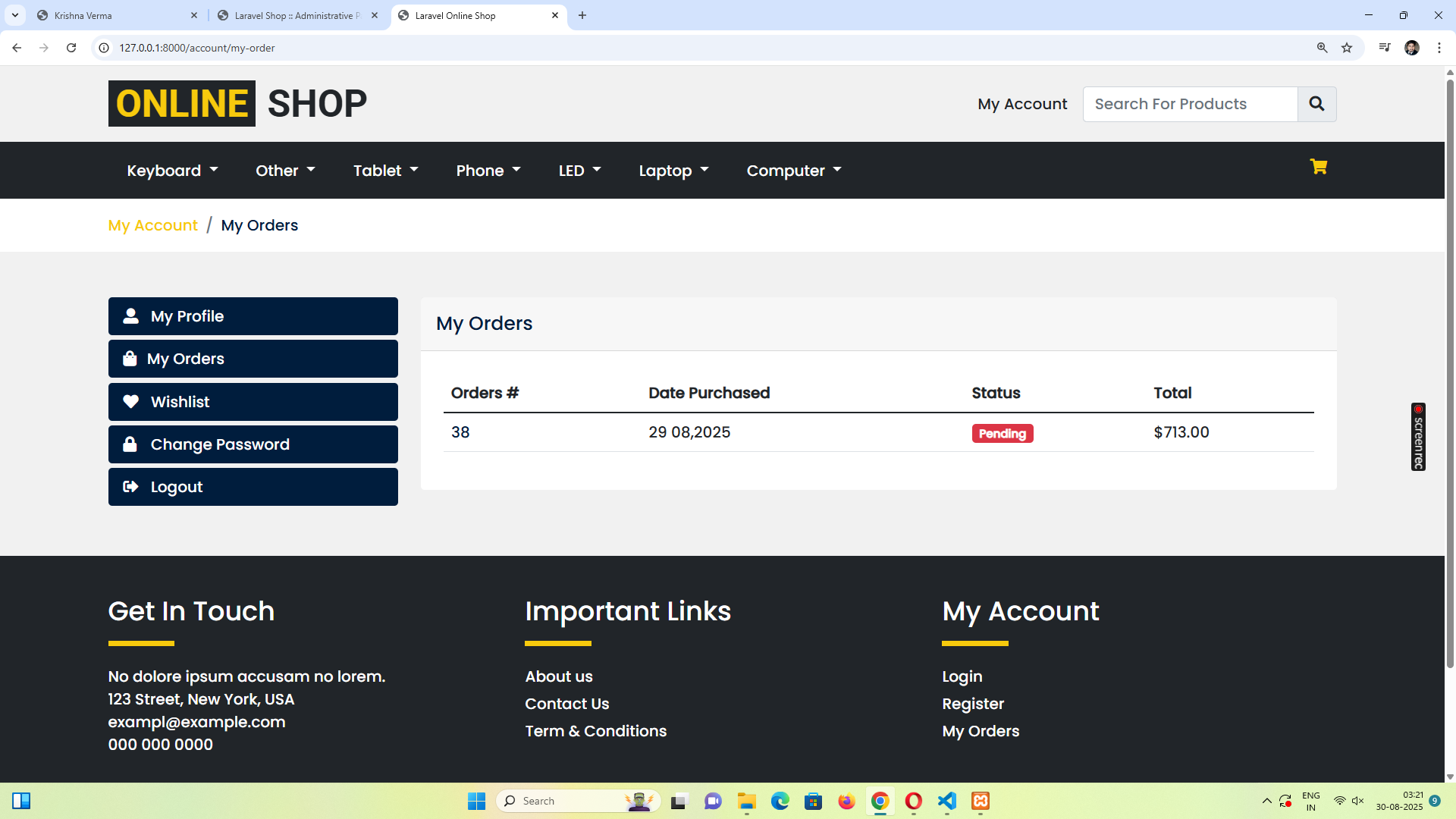This screenshot has height=819, width=1456.
Task: Click the date 29 08,2025
Action: click(689, 432)
